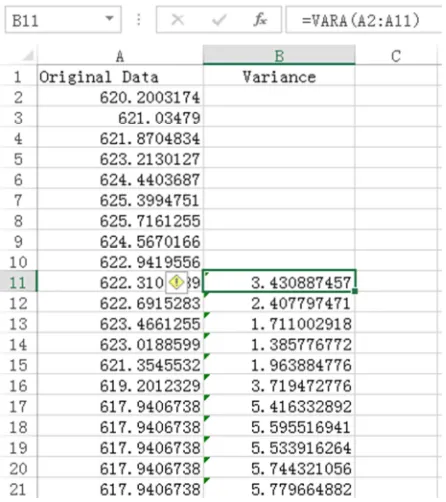Click variance cell 5.744321056
The height and width of the screenshot is (502, 446).
279,468
